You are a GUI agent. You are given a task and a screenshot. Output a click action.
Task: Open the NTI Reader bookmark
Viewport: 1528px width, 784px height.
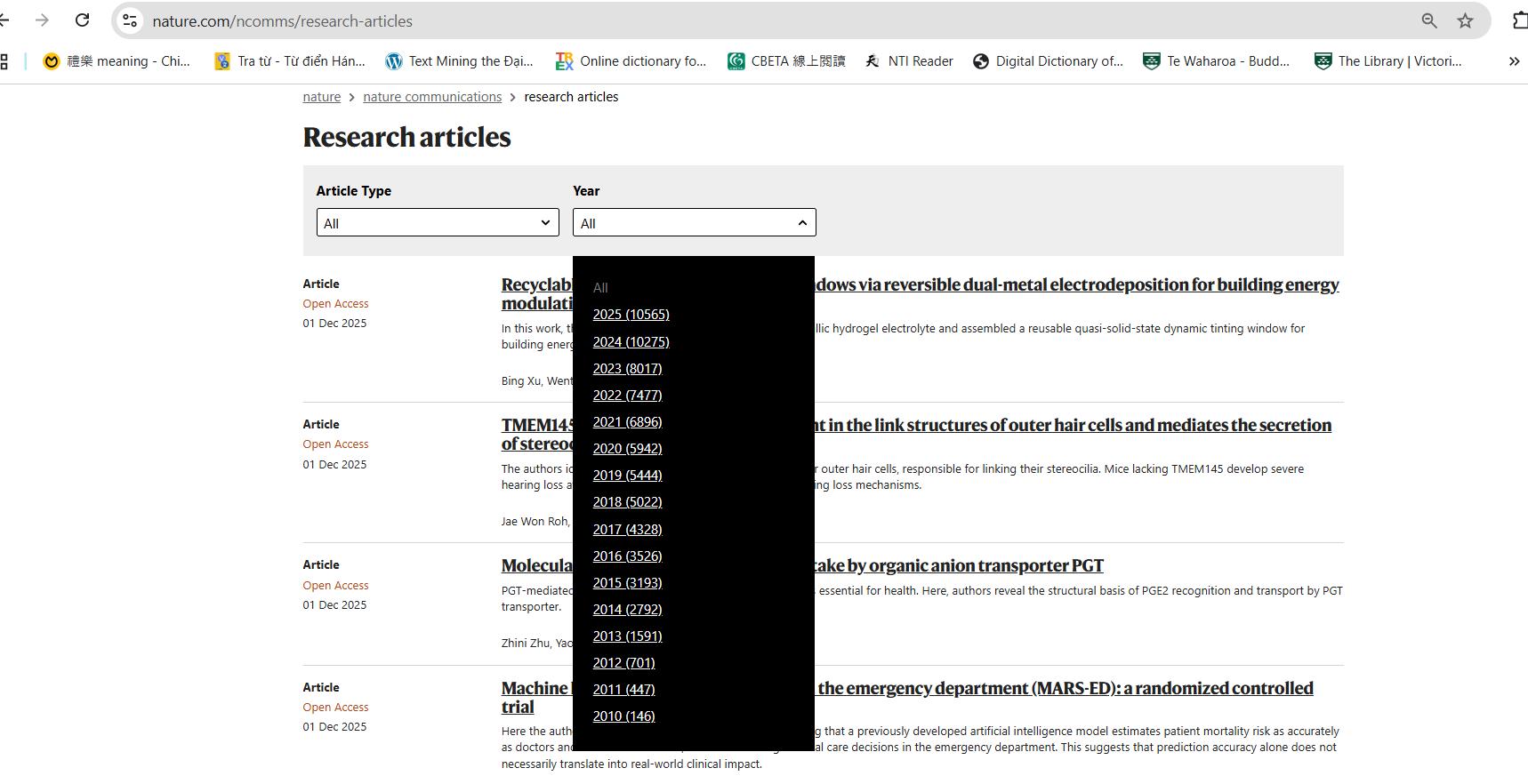pyautogui.click(x=909, y=61)
